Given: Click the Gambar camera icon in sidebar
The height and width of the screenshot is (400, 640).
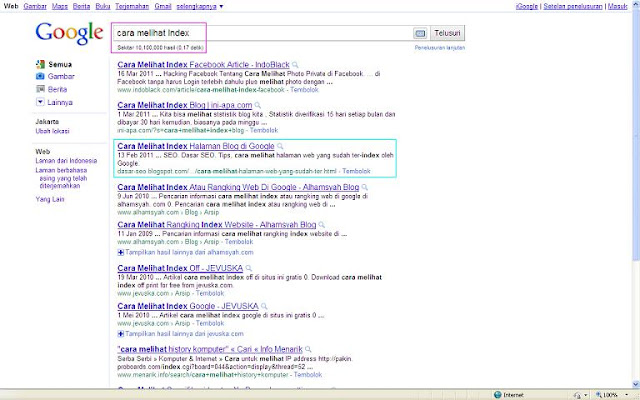Looking at the screenshot, I should [x=40, y=76].
